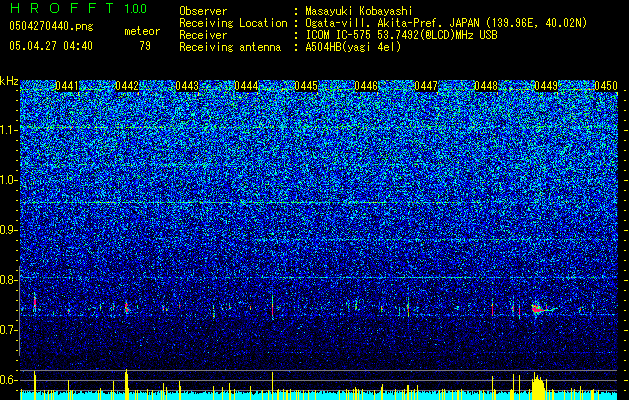Click the 0445 time marker
This screenshot has height=400, width=629.
306,86
